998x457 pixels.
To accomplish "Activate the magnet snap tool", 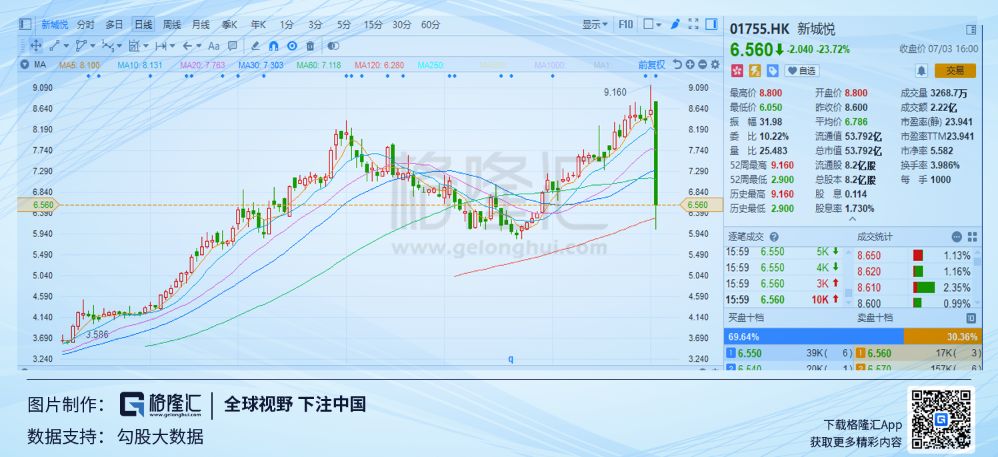I will (273, 46).
